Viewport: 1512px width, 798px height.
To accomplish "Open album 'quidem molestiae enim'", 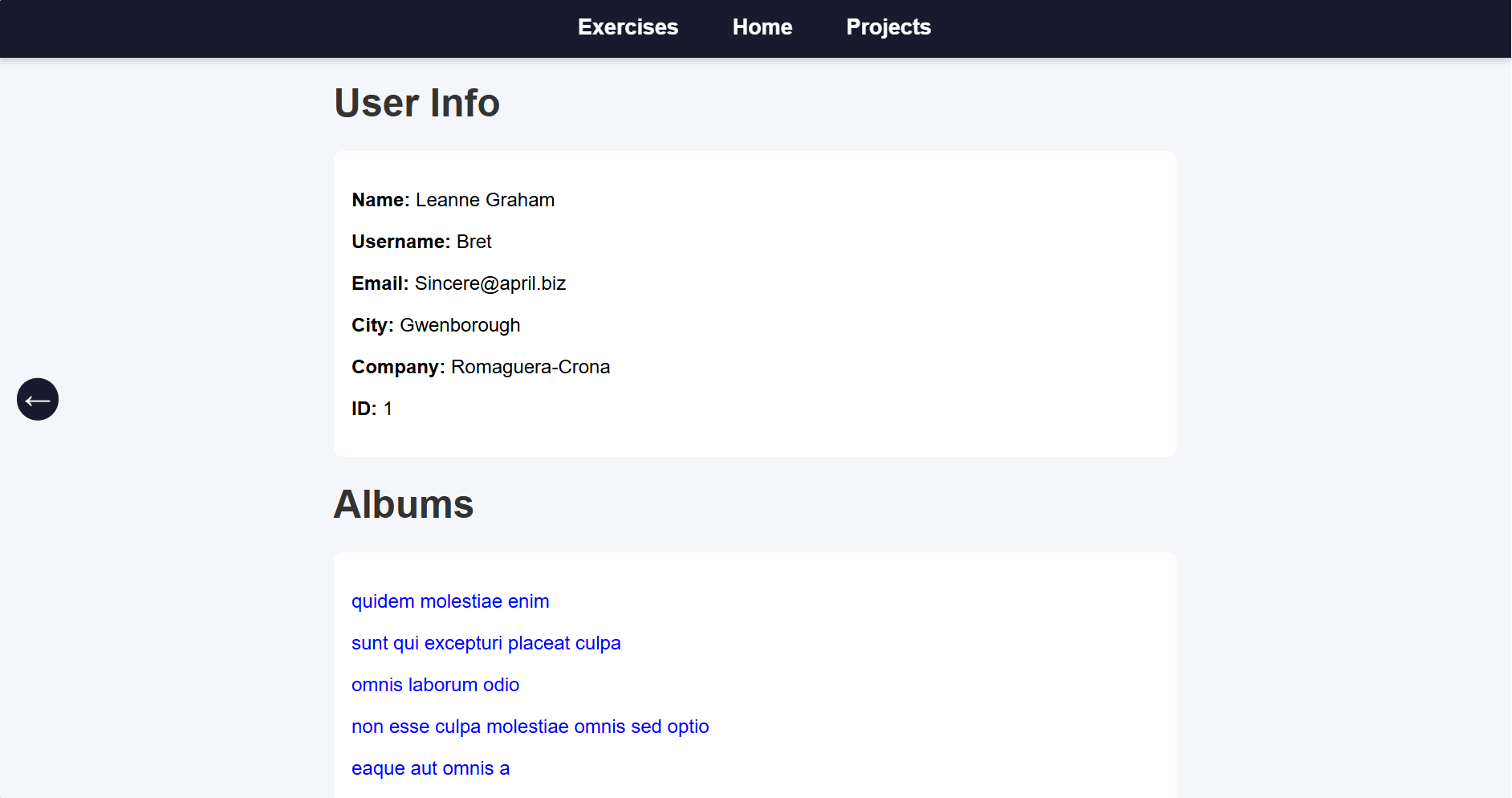I will click(450, 601).
